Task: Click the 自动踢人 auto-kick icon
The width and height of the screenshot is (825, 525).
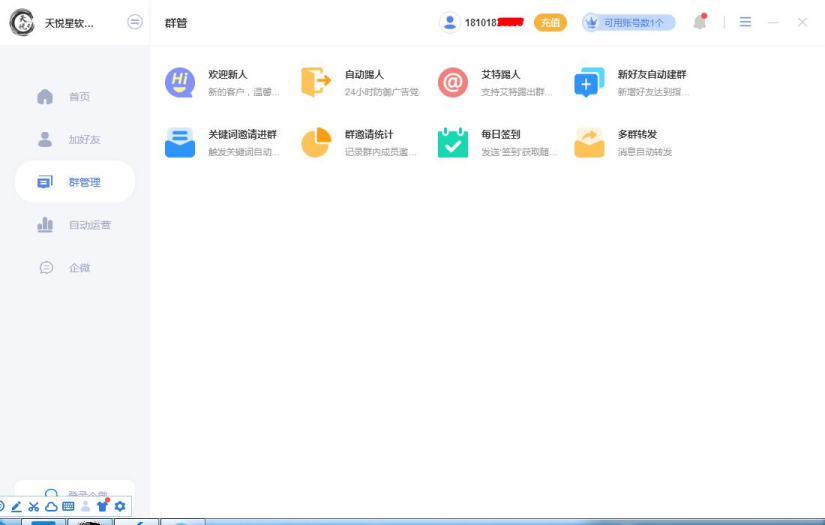Action: click(316, 83)
